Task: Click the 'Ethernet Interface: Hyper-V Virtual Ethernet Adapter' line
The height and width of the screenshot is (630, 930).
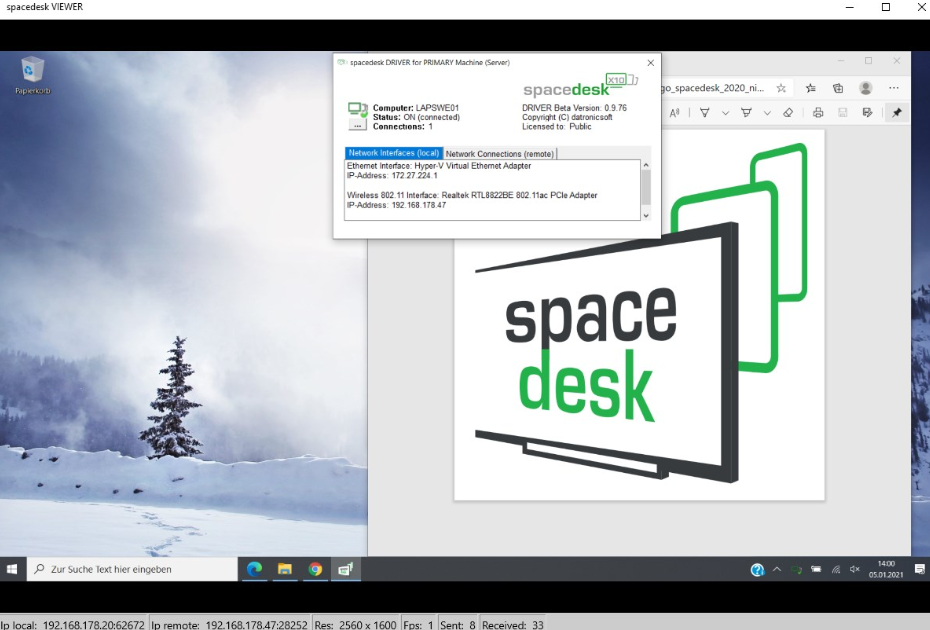Action: 439,166
